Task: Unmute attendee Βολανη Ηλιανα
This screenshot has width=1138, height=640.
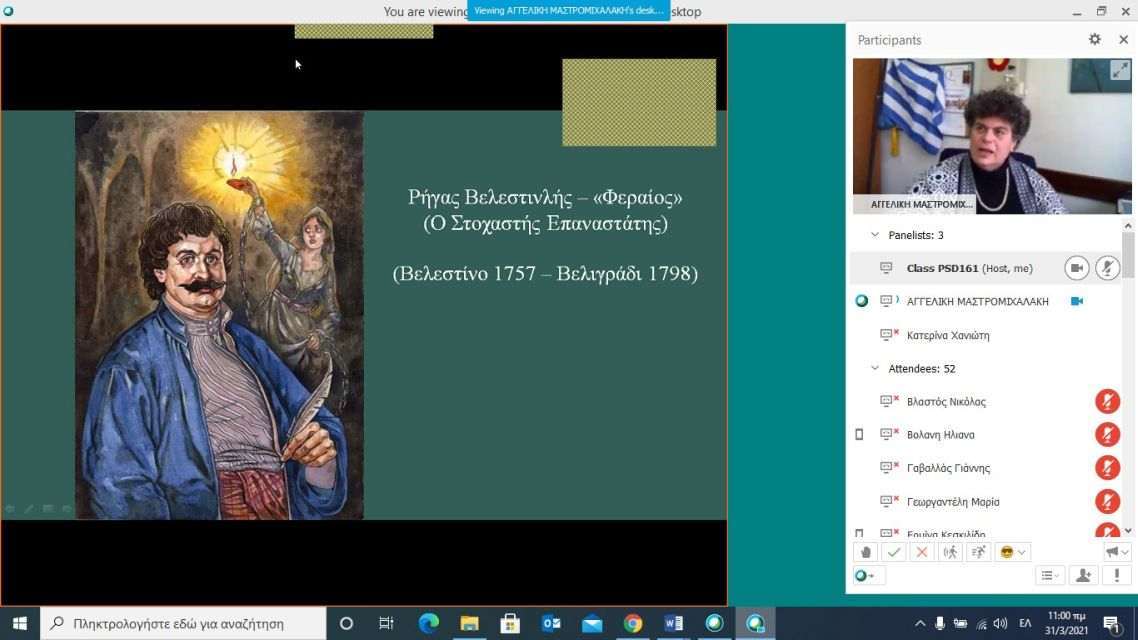Action: 1107,435
